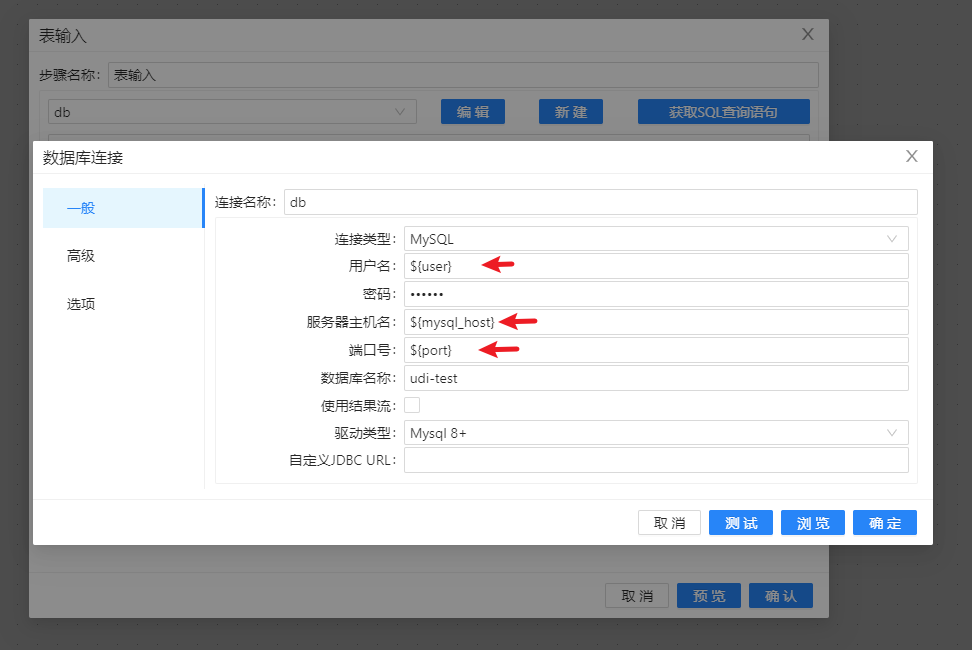The image size is (972, 650).
Task: Click the 端口号 field with ${port}
Action: [x=656, y=350]
